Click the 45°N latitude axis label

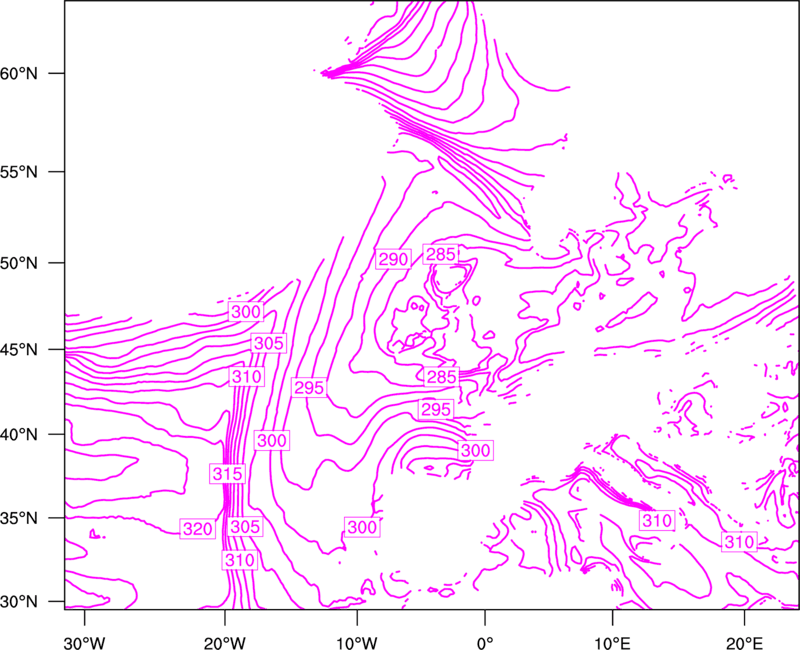tap(19, 350)
